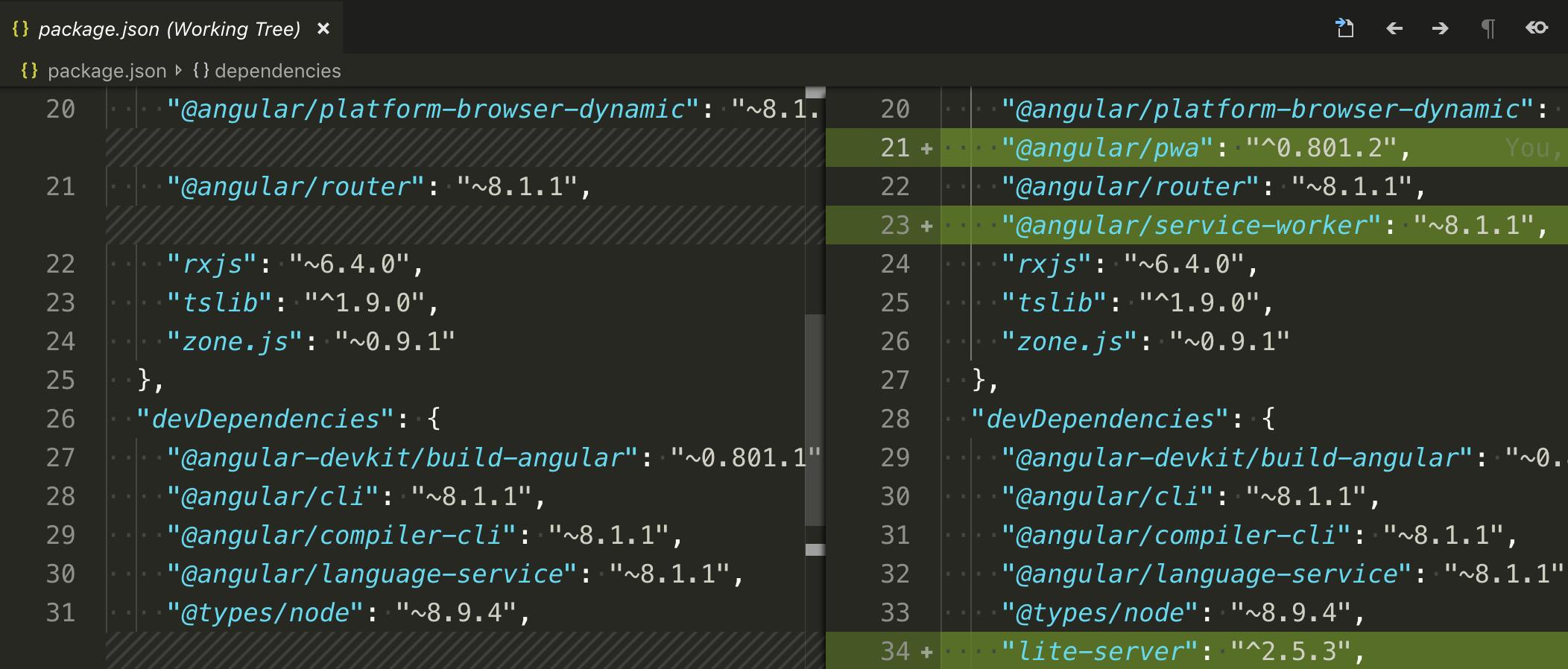Toggle whitespace rendering paragraph icon
The width and height of the screenshot is (1568, 669).
[1488, 28]
